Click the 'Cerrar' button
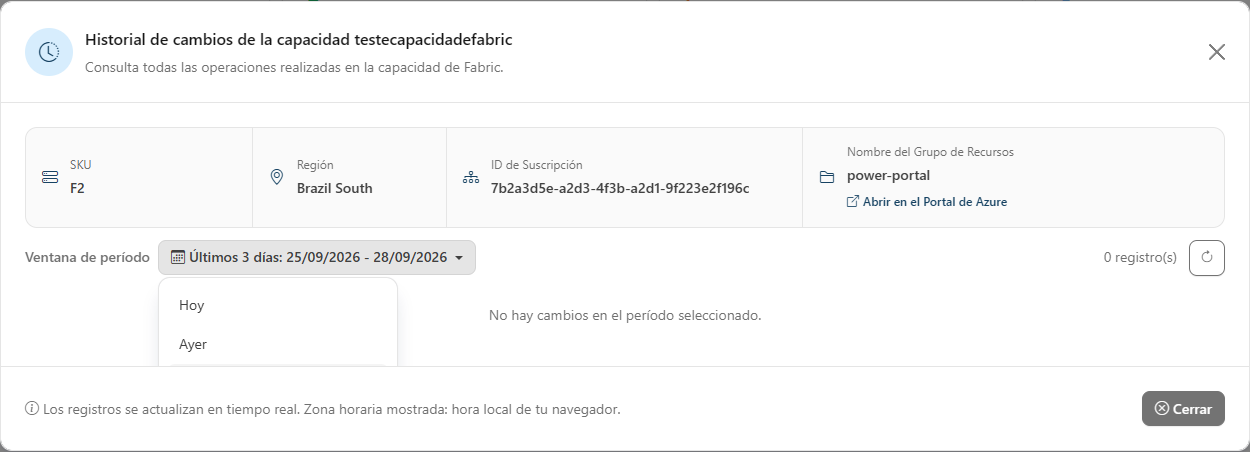Image resolution: width=1250 pixels, height=452 pixels. click(x=1183, y=409)
